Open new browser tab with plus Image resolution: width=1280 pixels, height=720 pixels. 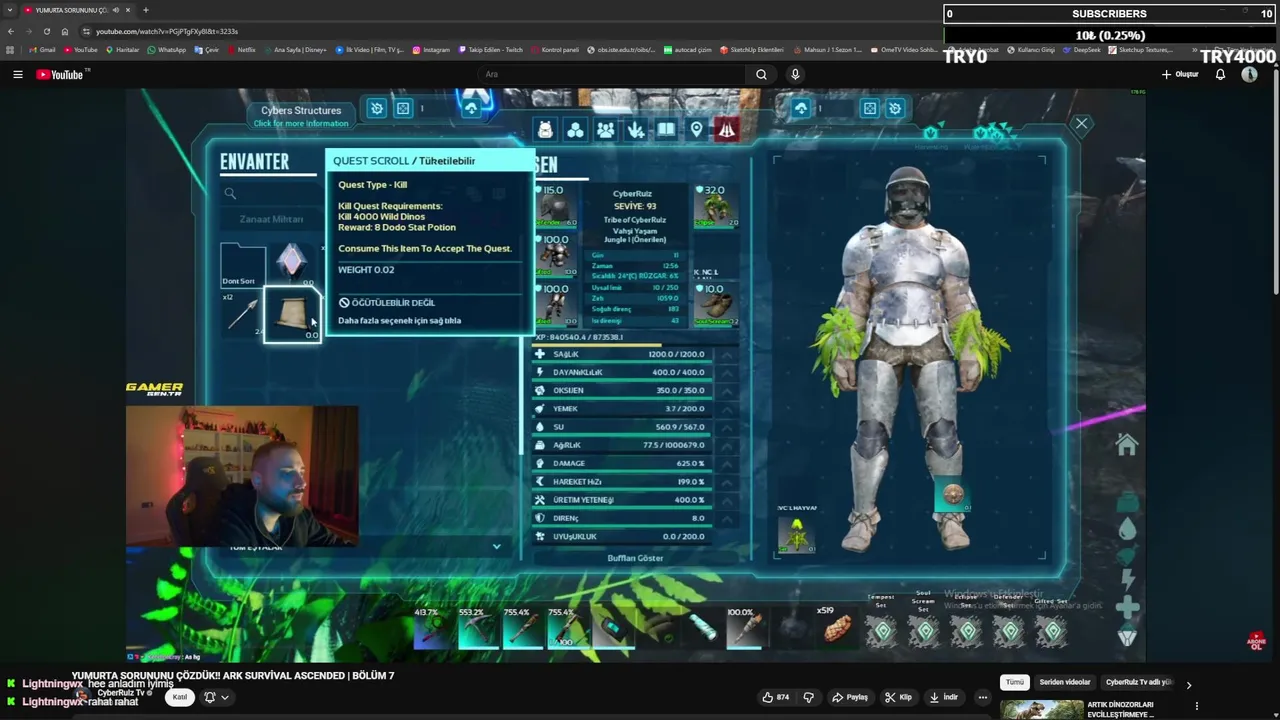tap(146, 10)
